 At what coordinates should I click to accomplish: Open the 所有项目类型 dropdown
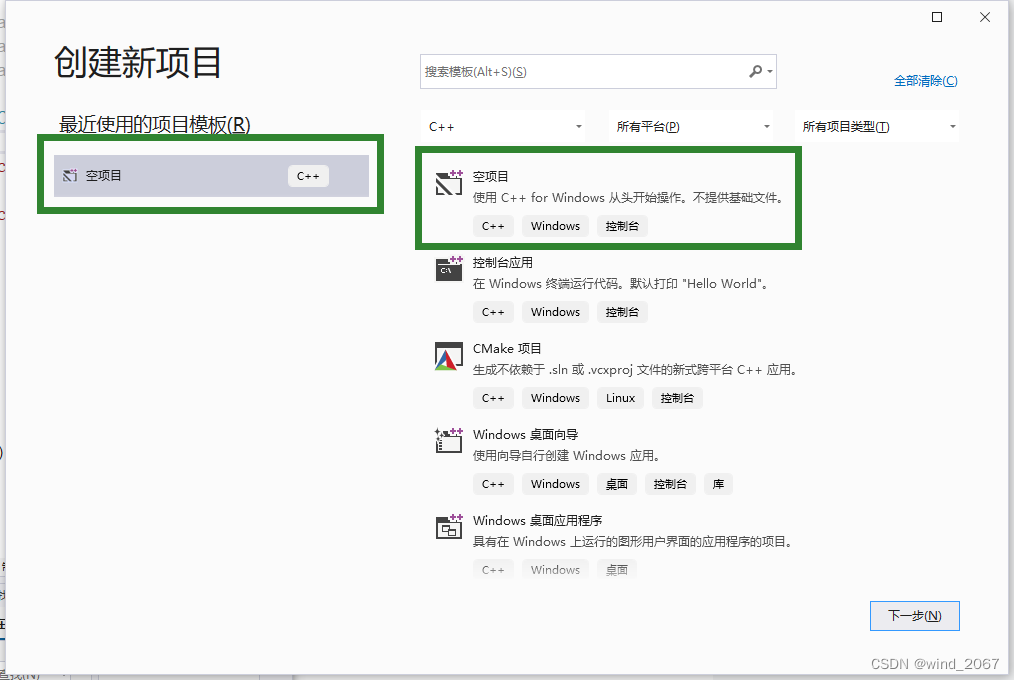[877, 126]
